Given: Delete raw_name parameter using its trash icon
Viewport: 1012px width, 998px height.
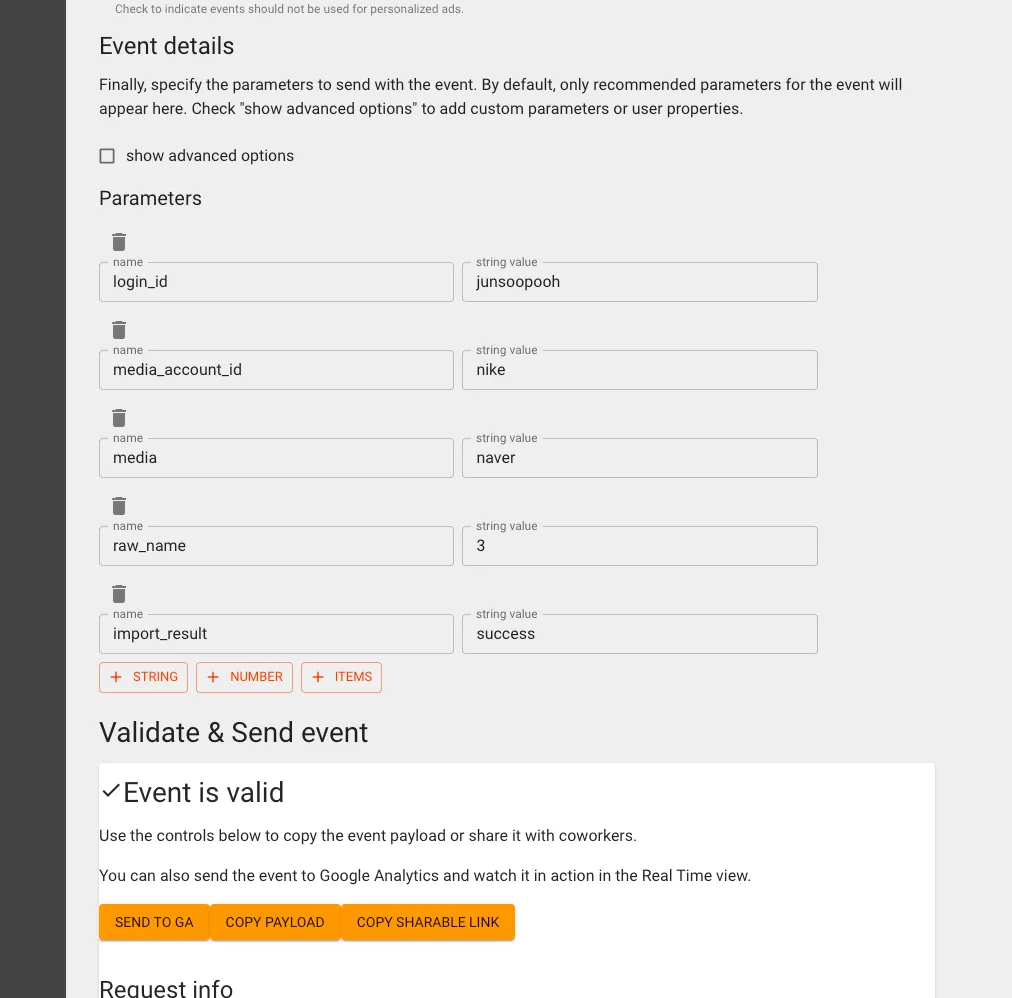Looking at the screenshot, I should click(x=119, y=506).
